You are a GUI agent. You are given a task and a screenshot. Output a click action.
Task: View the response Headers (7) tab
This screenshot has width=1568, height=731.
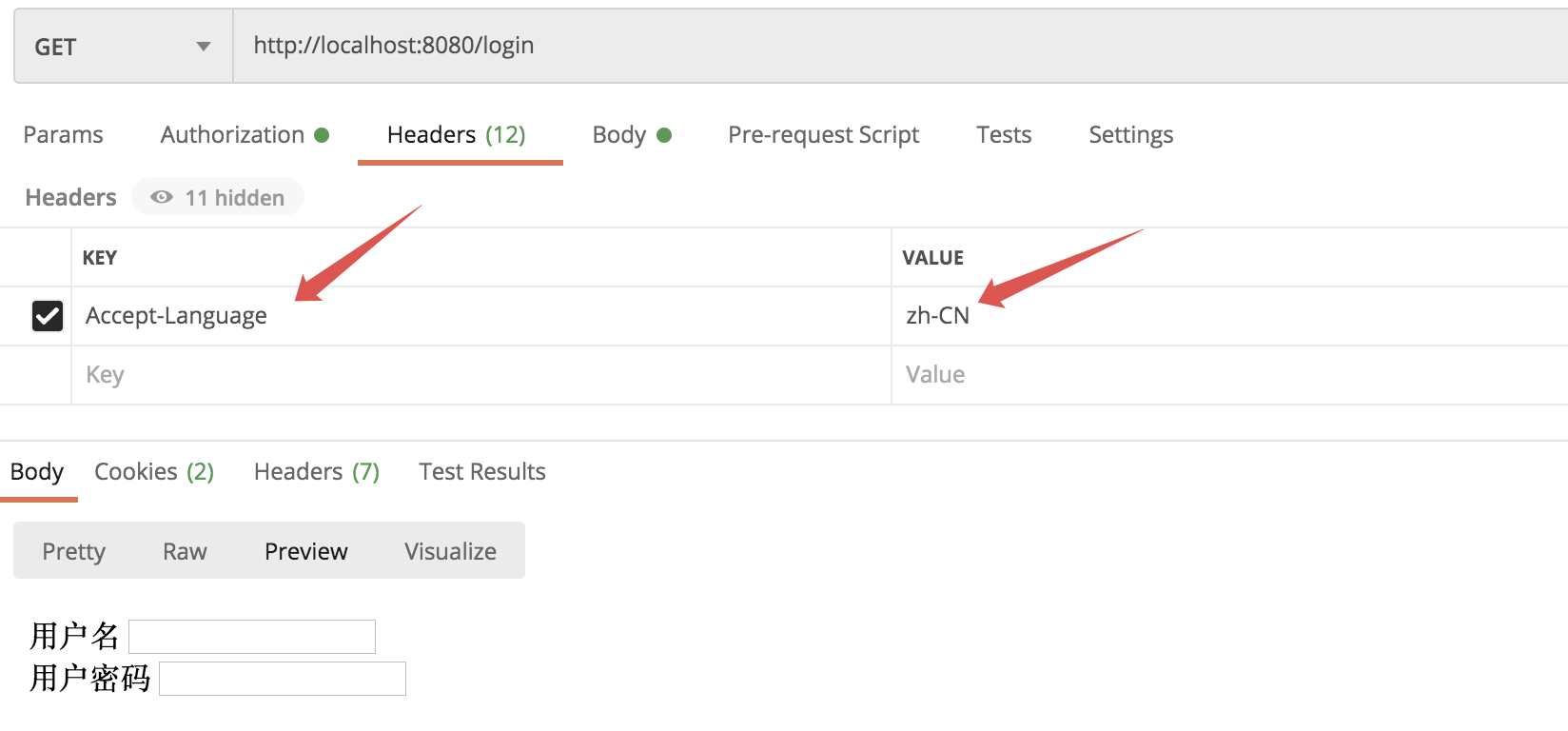[317, 472]
